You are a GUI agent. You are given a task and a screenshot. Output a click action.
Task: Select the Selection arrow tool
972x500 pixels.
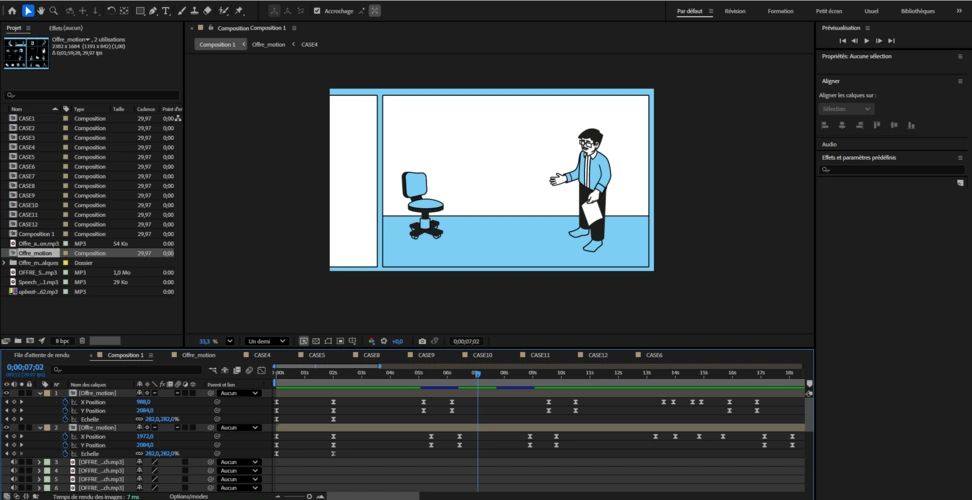point(28,11)
